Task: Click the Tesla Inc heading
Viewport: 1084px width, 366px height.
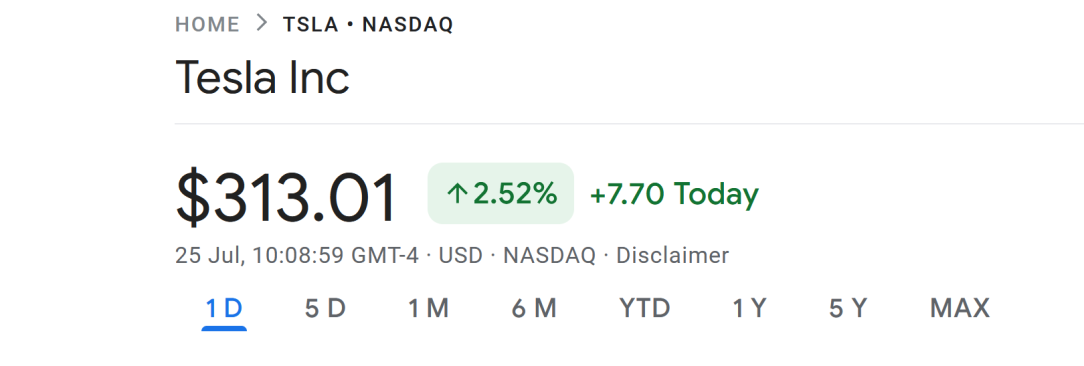Action: [263, 77]
